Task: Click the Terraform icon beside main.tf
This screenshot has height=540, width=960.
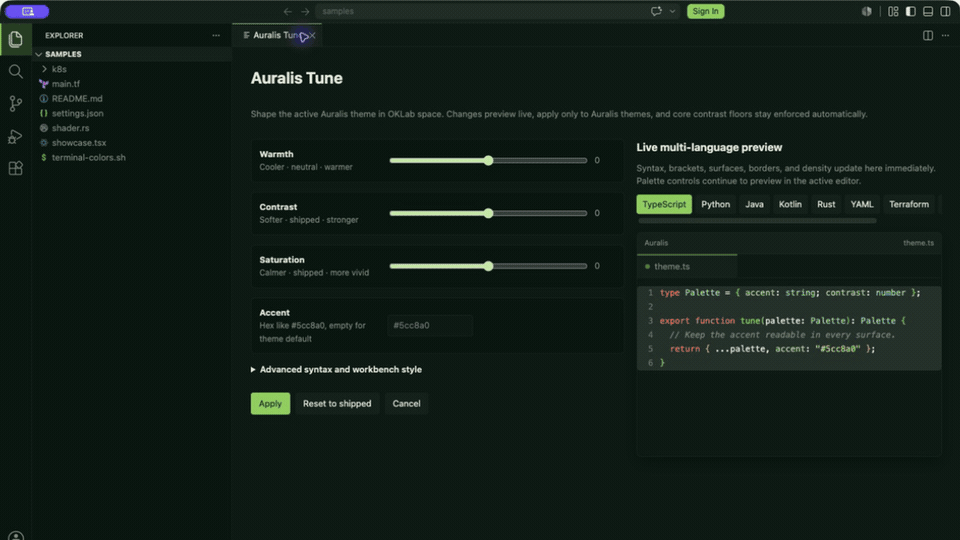Action: [43, 84]
